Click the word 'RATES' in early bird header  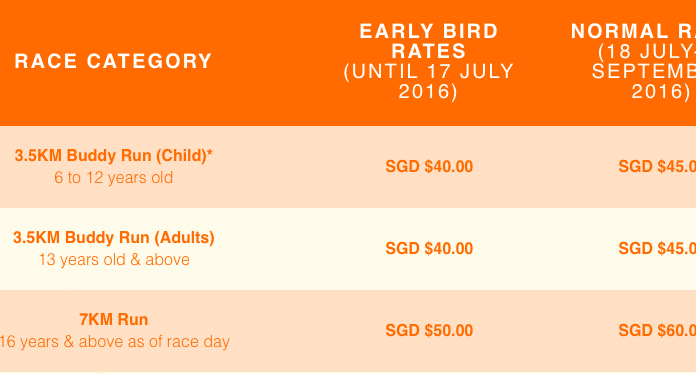coord(429,51)
